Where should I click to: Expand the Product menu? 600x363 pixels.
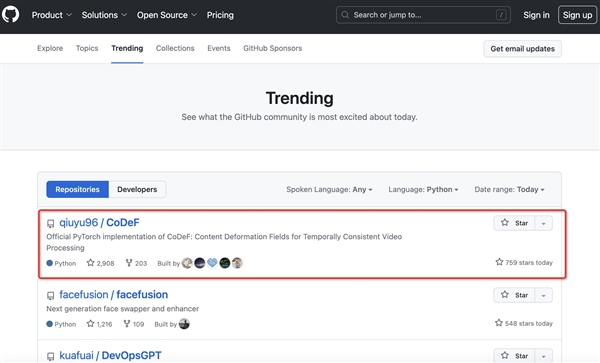click(52, 15)
